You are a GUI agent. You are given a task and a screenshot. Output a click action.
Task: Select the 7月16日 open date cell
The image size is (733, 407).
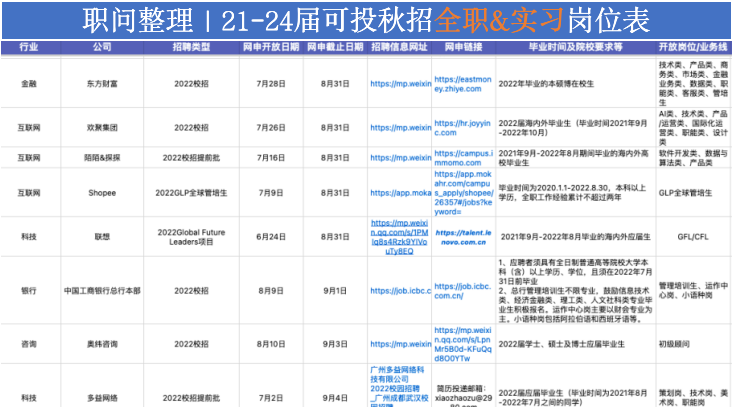(x=271, y=158)
